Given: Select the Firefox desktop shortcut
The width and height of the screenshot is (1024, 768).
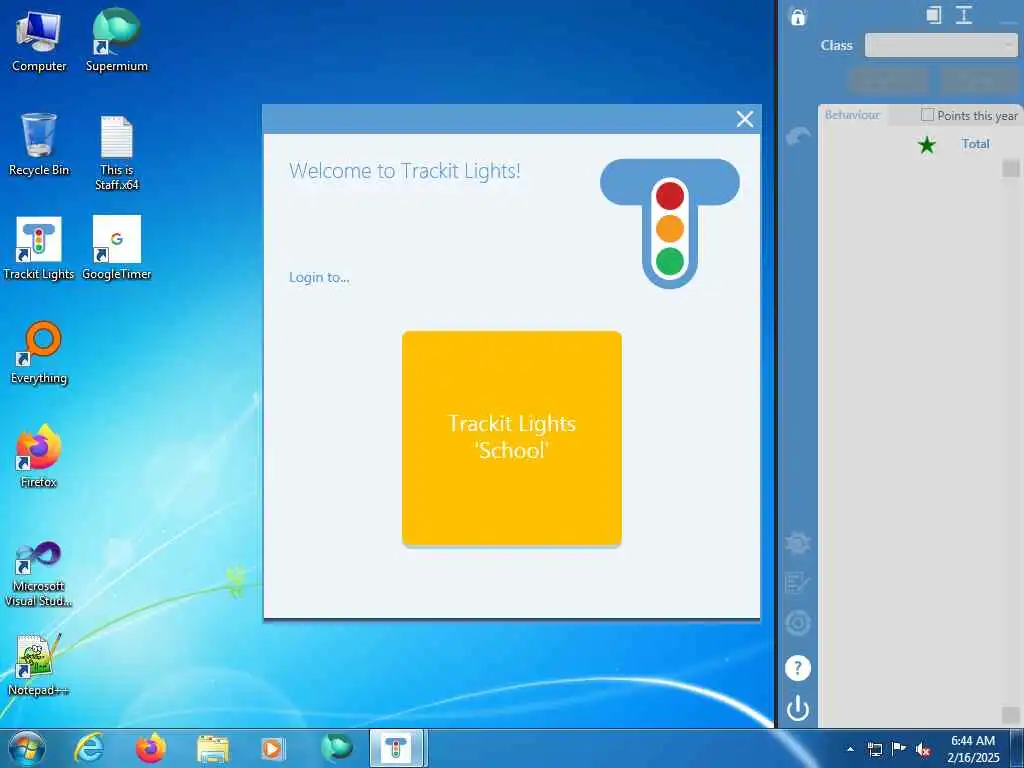Looking at the screenshot, I should point(39,456).
